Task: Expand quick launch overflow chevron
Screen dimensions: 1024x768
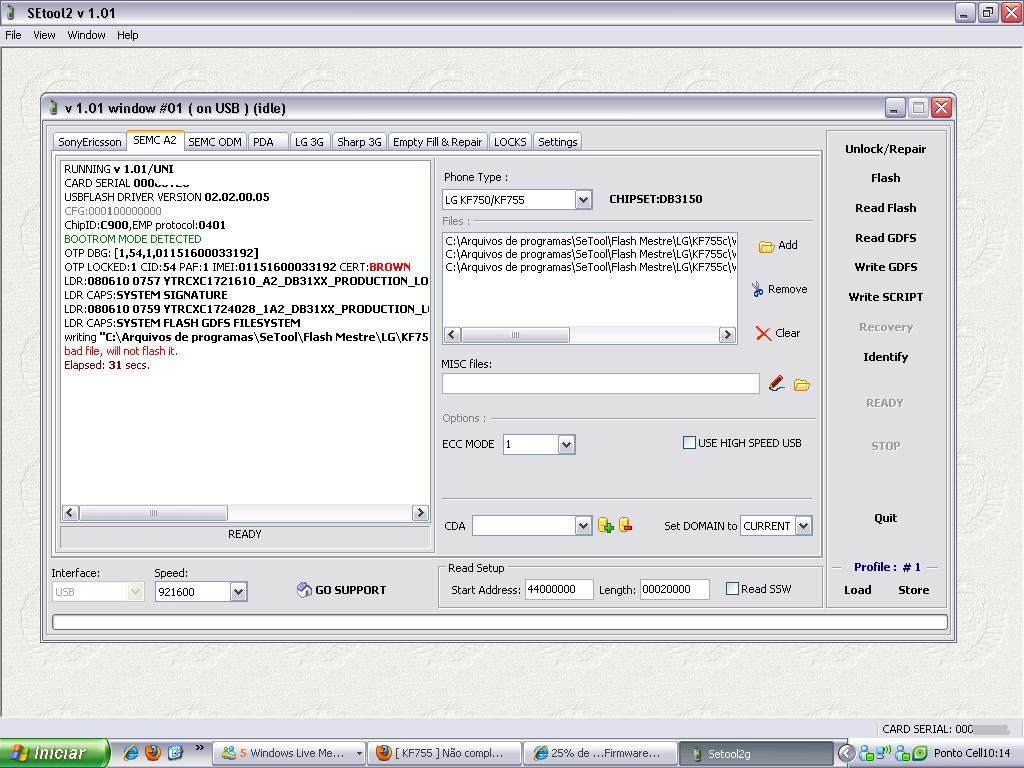Action: click(x=199, y=748)
